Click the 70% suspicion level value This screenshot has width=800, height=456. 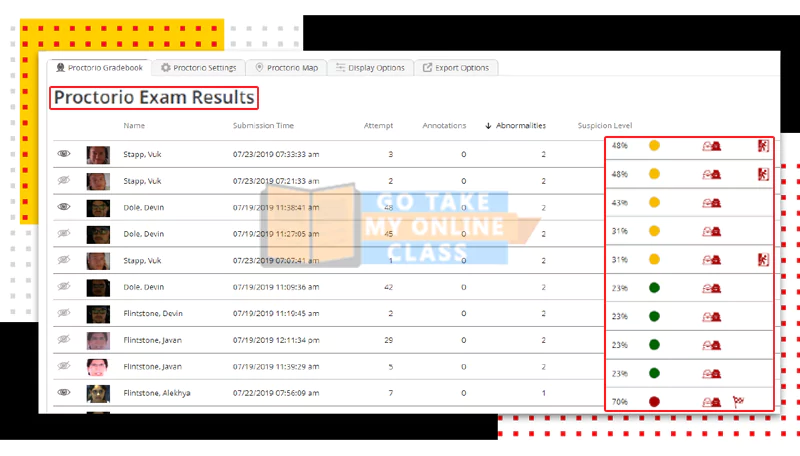coord(619,402)
